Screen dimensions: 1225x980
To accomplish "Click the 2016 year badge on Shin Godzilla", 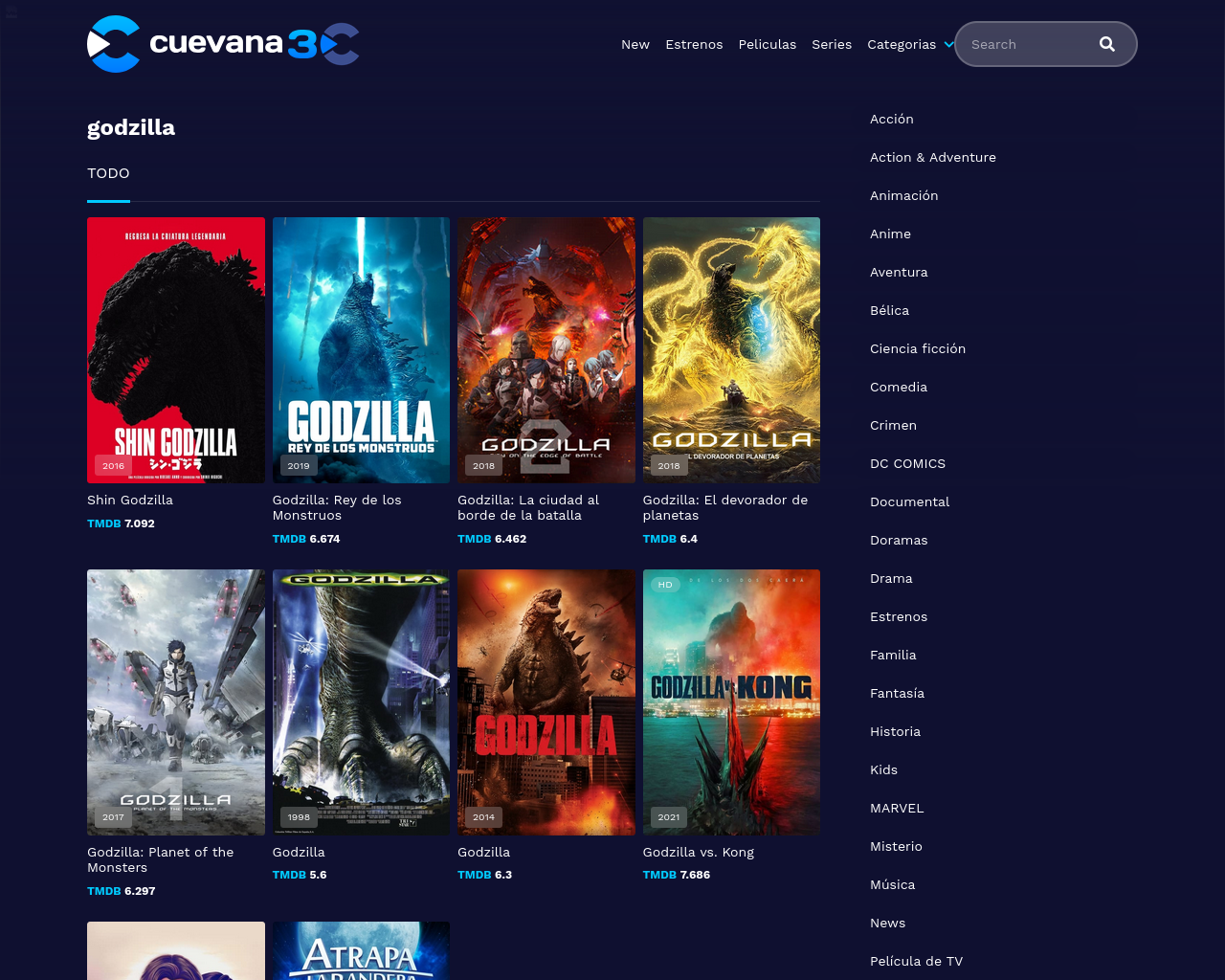I will (x=114, y=466).
